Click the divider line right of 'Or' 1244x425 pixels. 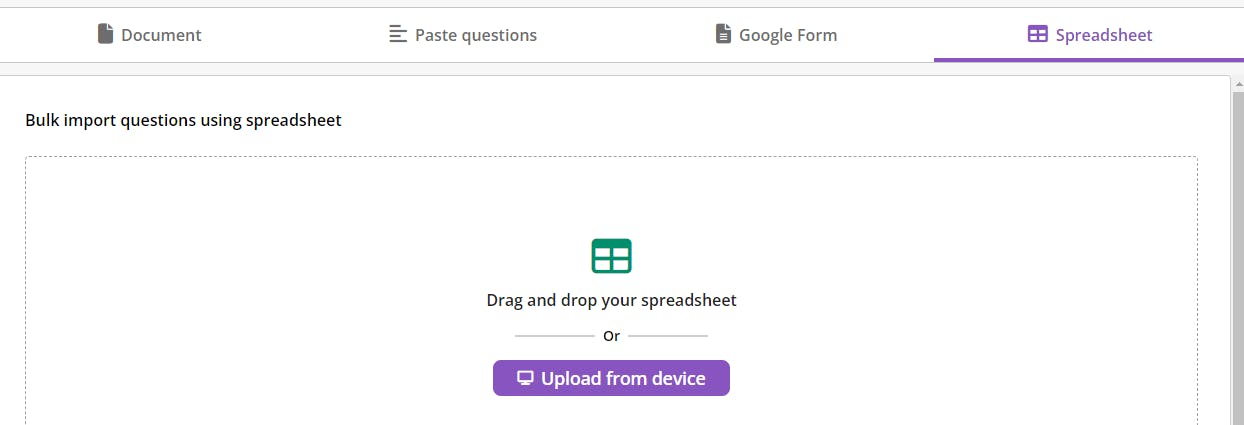pos(668,336)
